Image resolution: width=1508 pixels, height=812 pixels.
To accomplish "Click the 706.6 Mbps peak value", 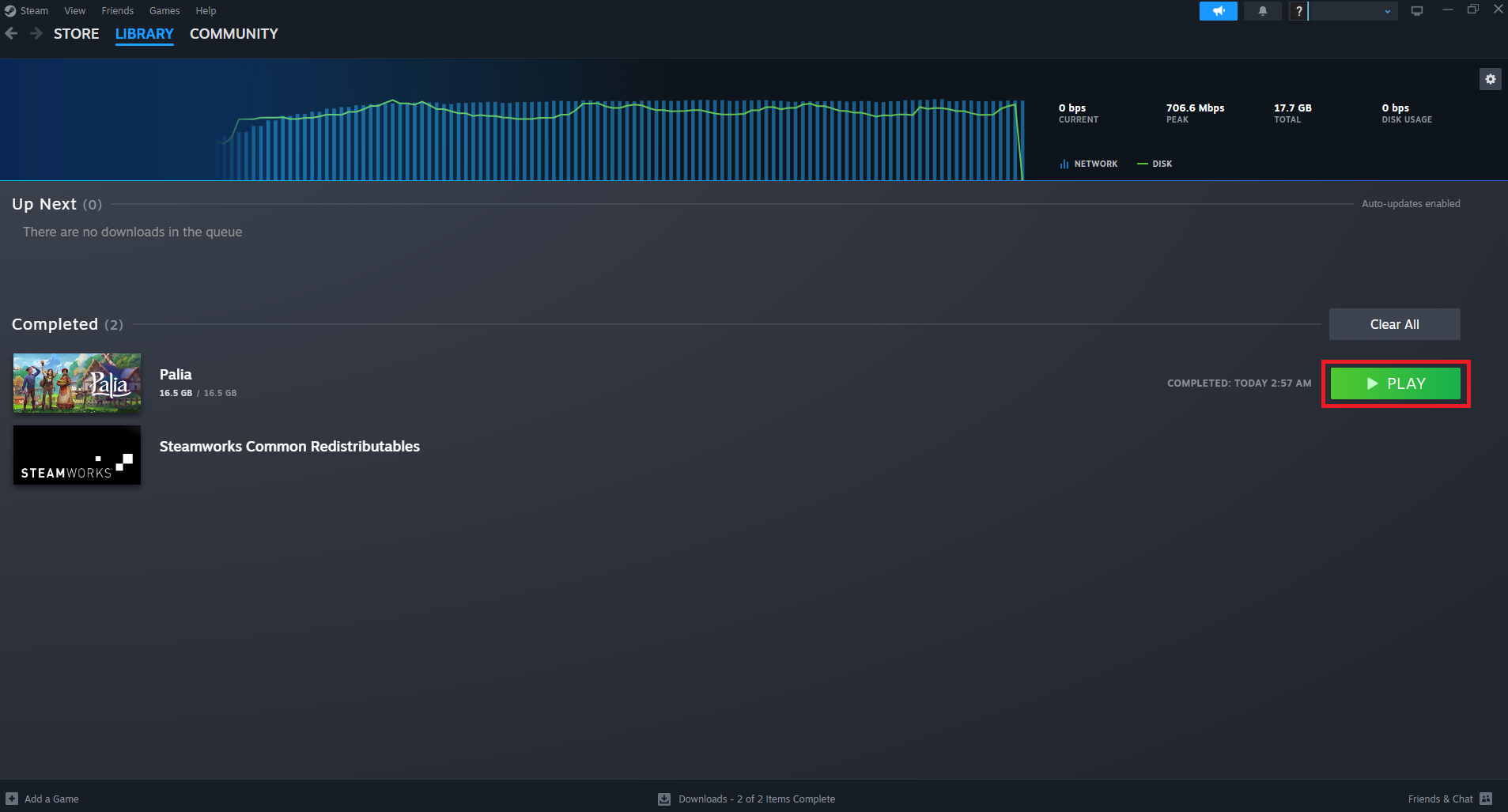I will (x=1195, y=108).
